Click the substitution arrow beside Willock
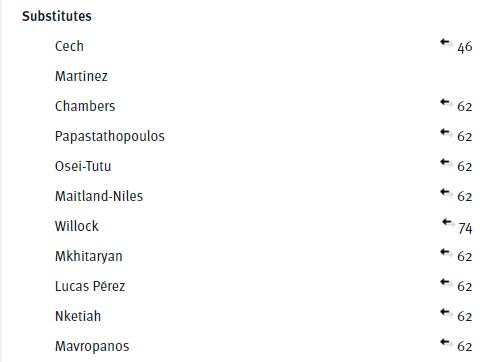 point(447,222)
